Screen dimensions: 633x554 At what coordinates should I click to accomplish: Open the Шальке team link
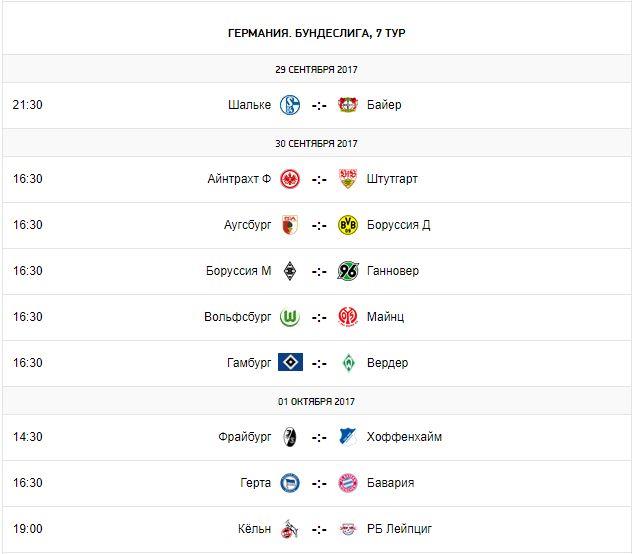click(x=249, y=105)
